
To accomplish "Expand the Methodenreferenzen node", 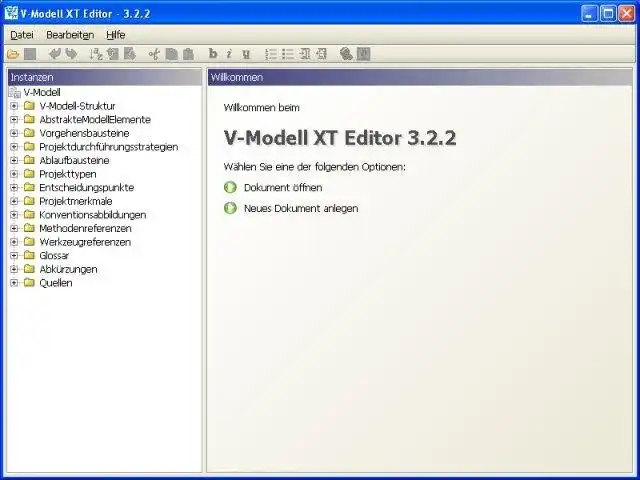I will coord(14,228).
